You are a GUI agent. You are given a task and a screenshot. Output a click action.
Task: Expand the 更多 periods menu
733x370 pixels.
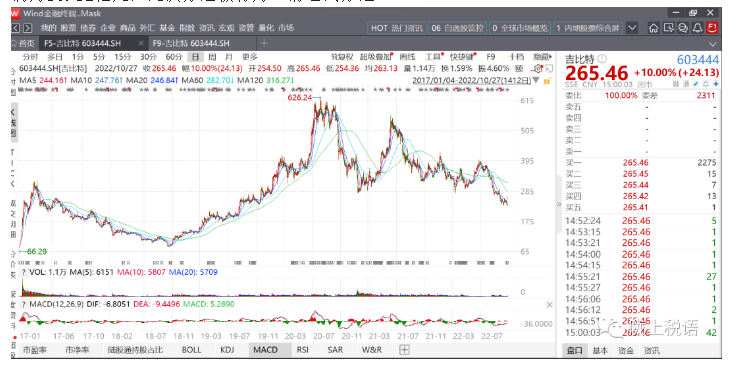pos(250,57)
